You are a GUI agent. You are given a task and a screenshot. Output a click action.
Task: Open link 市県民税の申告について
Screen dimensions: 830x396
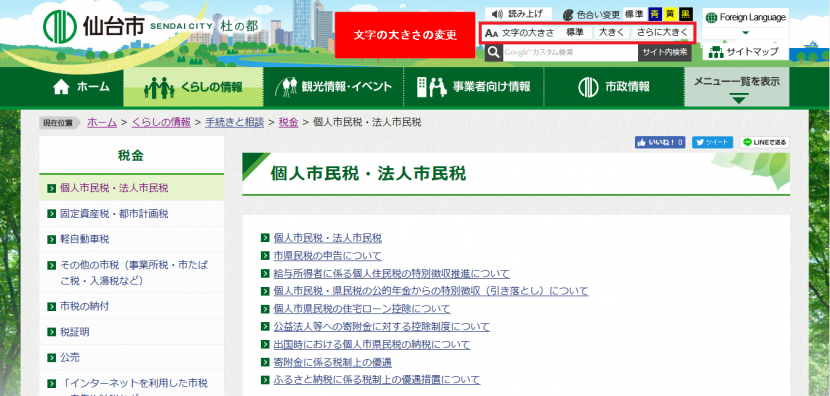click(328, 256)
